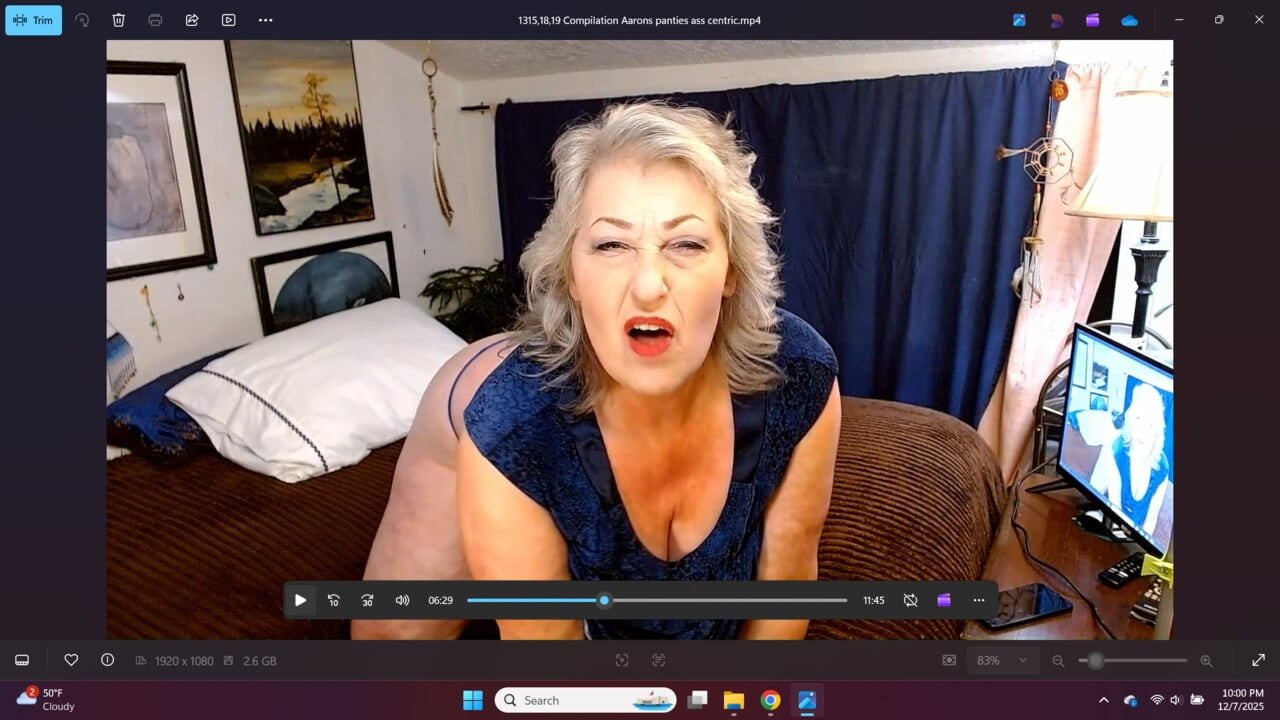Show hidden icons in the system tray

coord(1103,700)
